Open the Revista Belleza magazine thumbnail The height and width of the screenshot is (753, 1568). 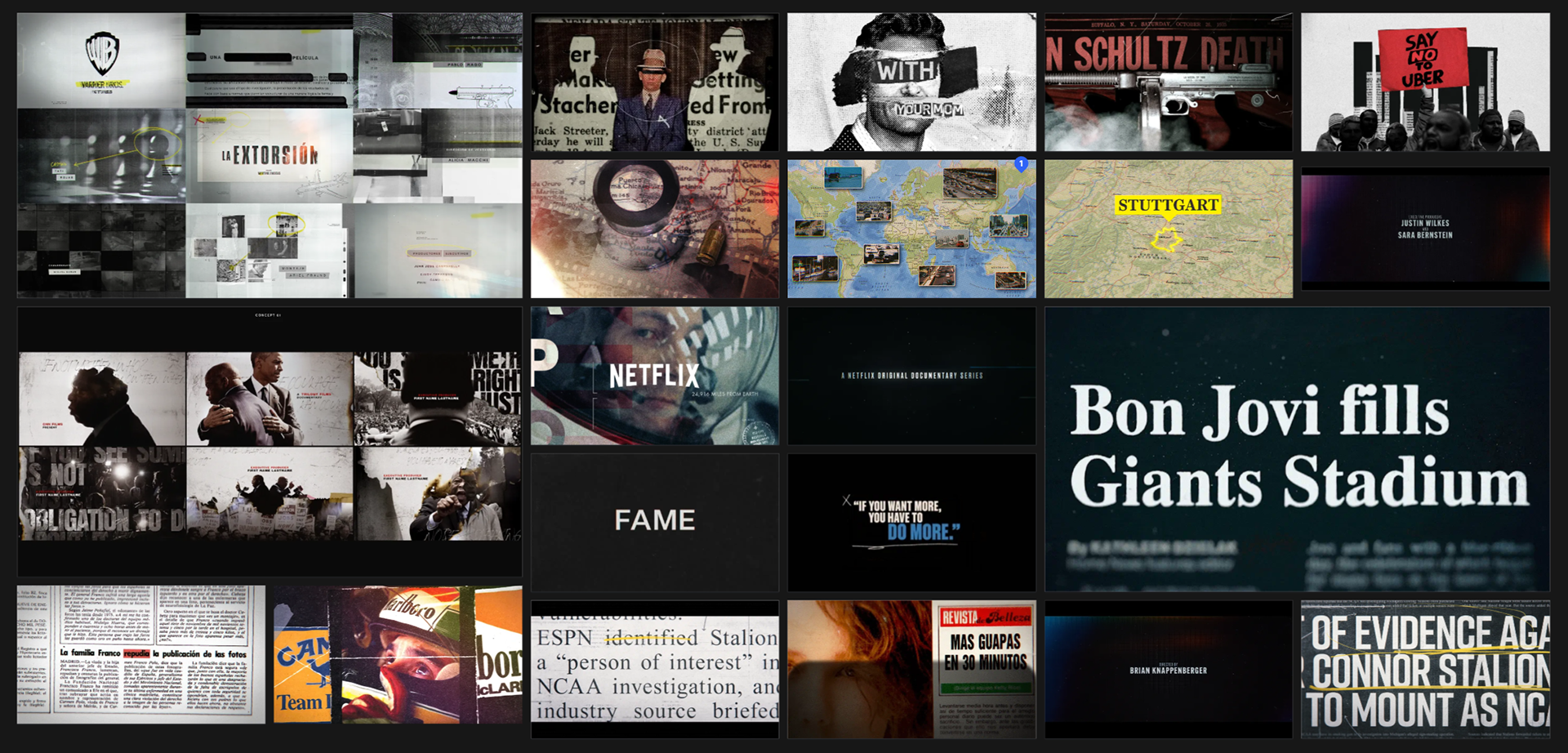[x=911, y=670]
